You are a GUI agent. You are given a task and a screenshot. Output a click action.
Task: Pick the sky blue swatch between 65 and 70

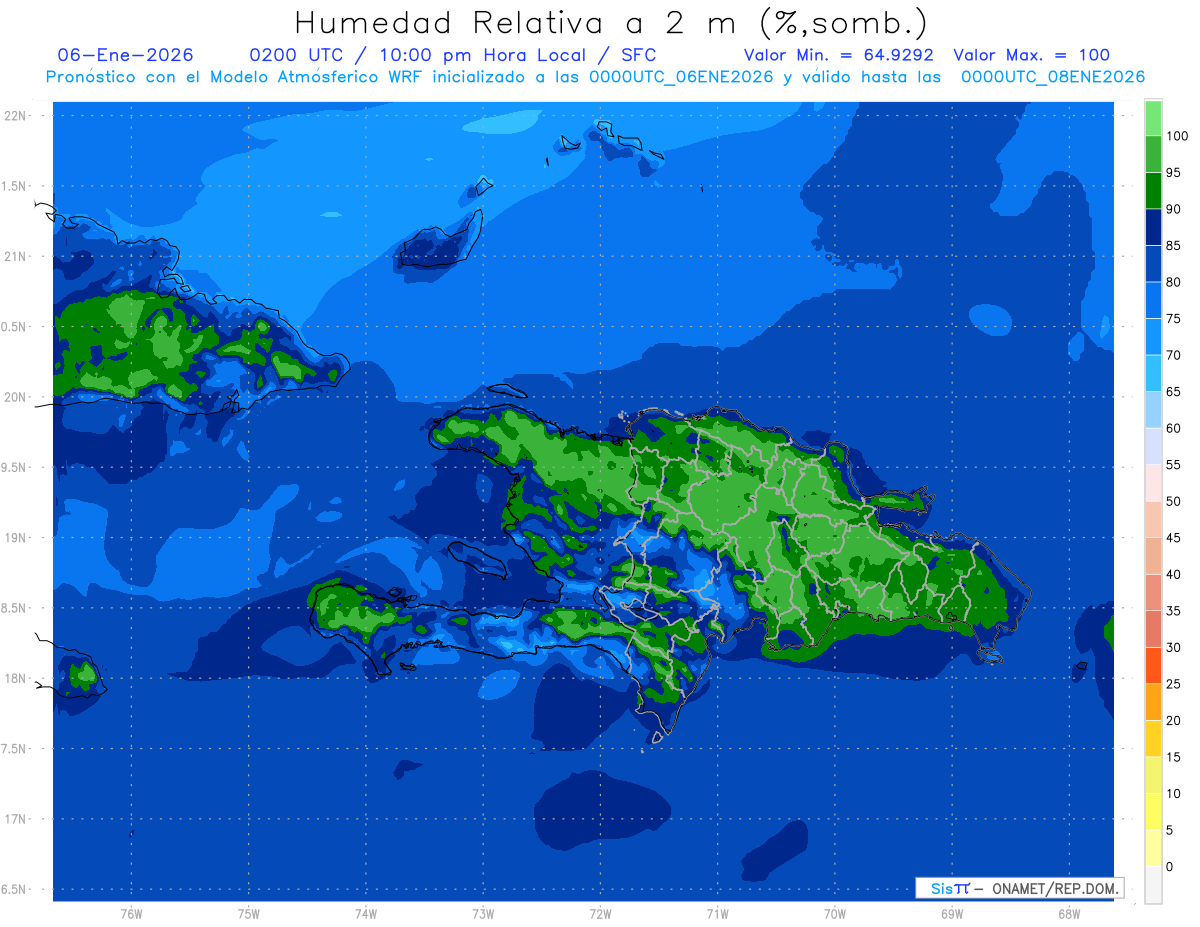tap(1153, 373)
